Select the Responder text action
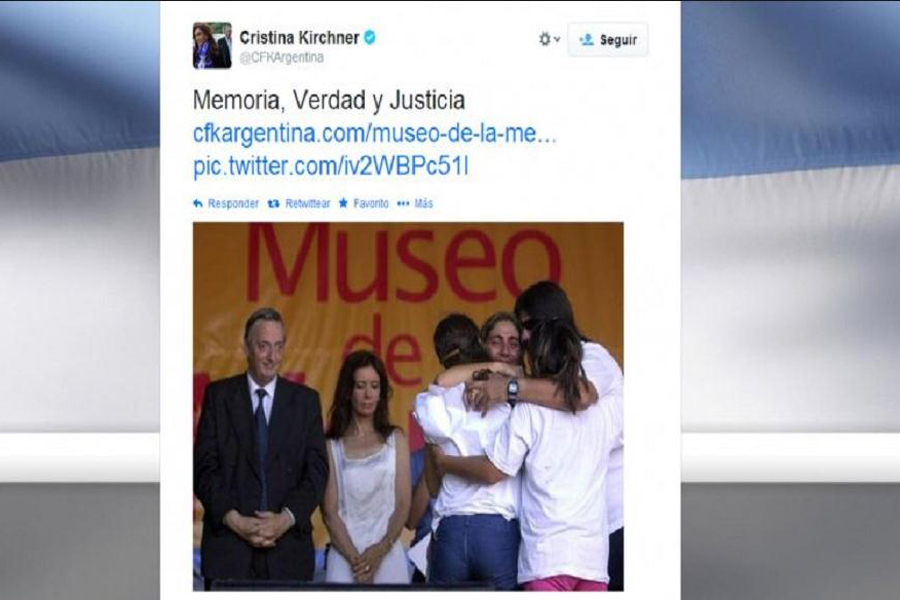 tap(233, 203)
